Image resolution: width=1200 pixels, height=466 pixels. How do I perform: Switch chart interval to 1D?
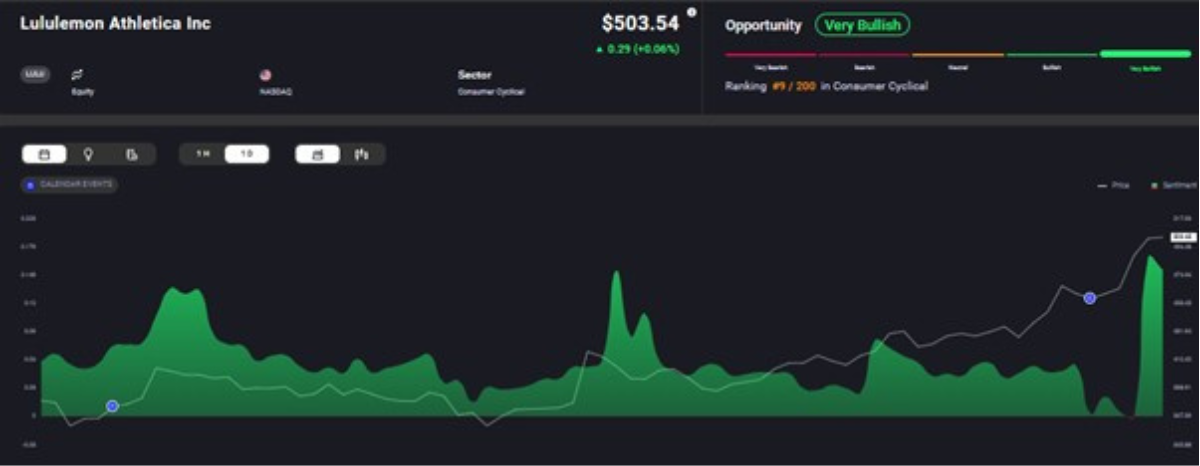point(246,154)
